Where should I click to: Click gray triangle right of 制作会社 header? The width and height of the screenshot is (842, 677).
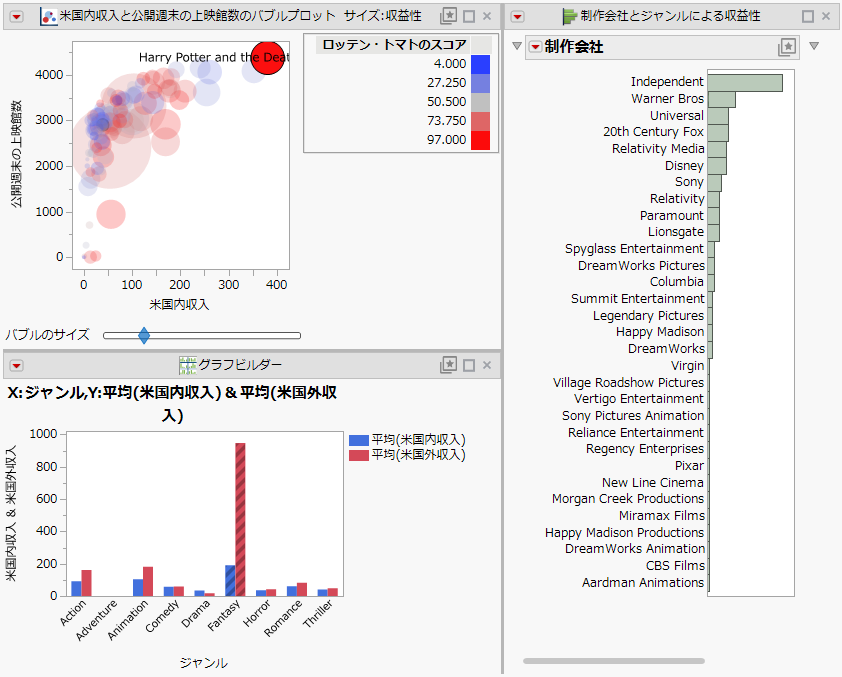(814, 46)
